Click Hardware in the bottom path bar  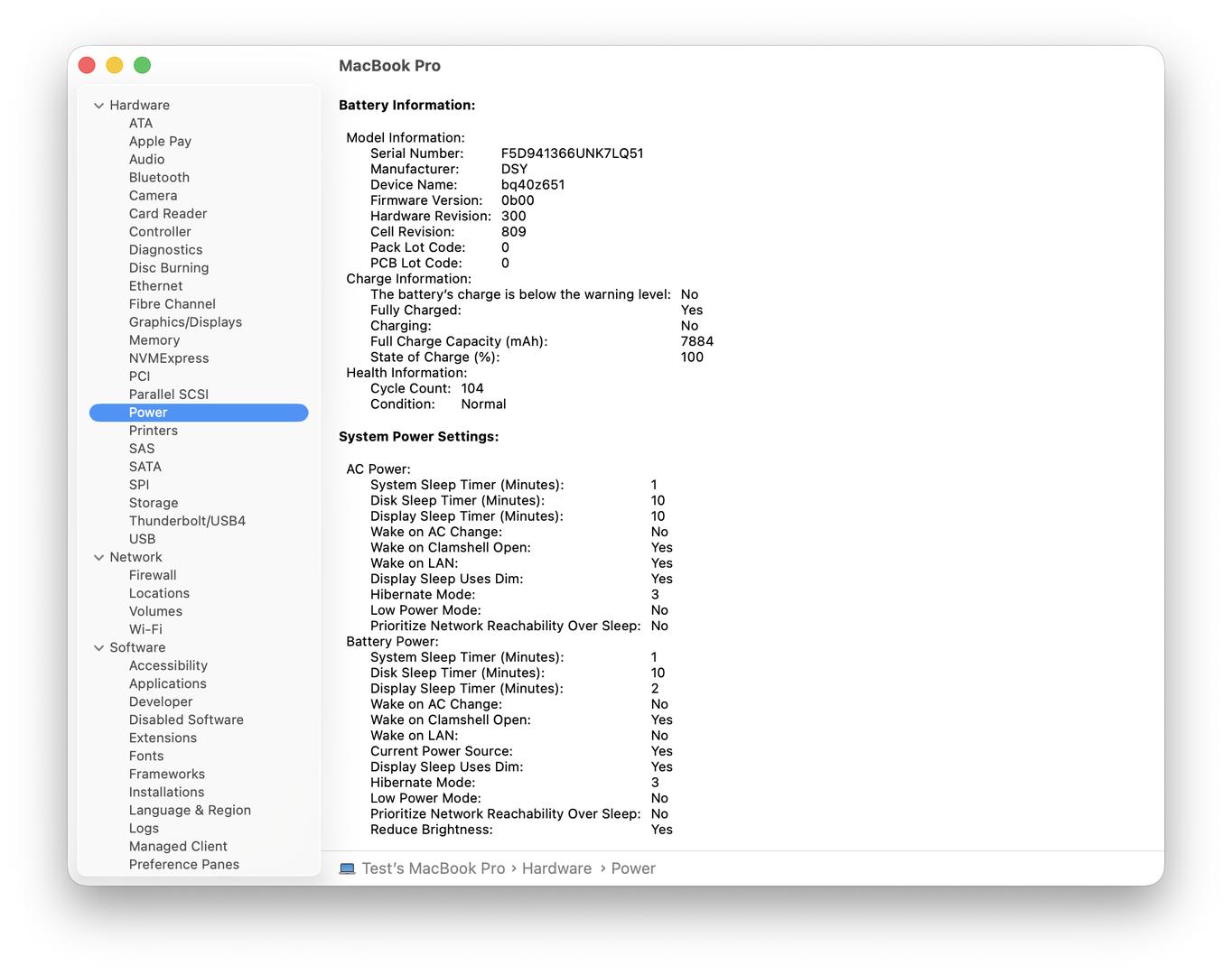click(556, 868)
